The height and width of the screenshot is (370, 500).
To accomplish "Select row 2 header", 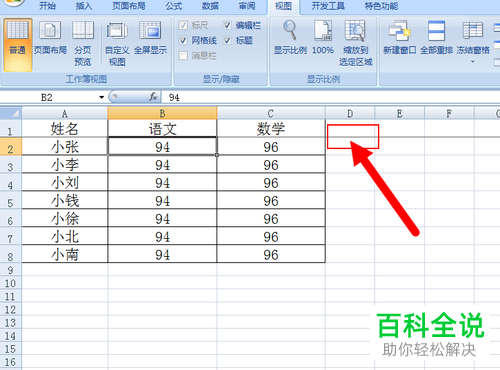I will point(11,147).
